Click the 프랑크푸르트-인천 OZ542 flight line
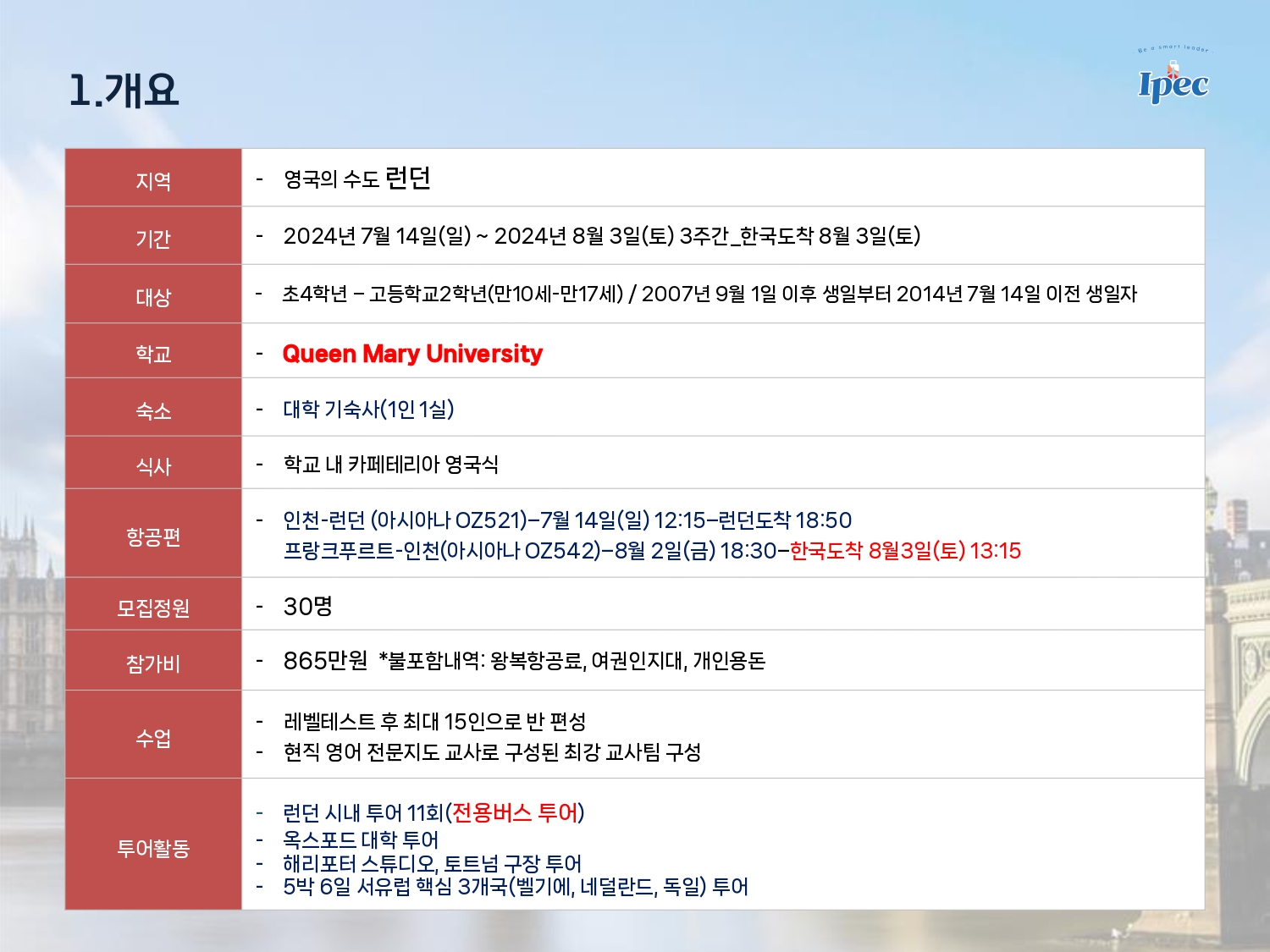The width and height of the screenshot is (1270, 952). (652, 551)
